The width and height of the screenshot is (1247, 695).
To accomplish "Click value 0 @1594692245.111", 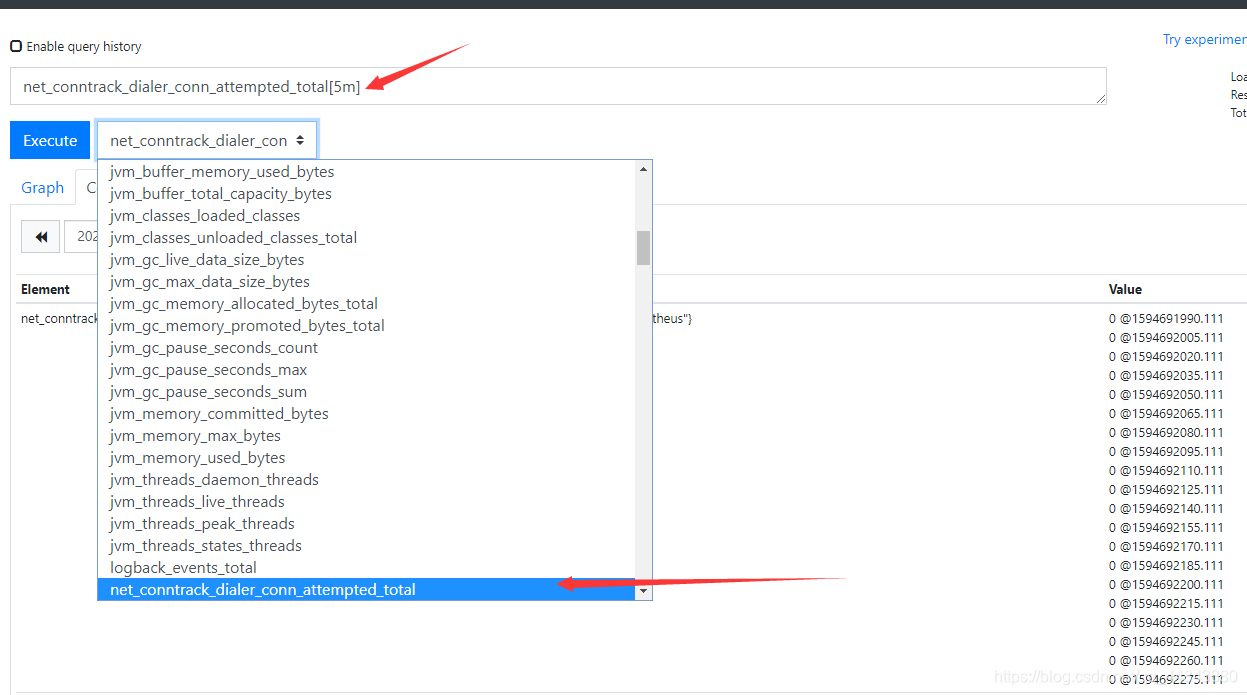I will point(1166,641).
